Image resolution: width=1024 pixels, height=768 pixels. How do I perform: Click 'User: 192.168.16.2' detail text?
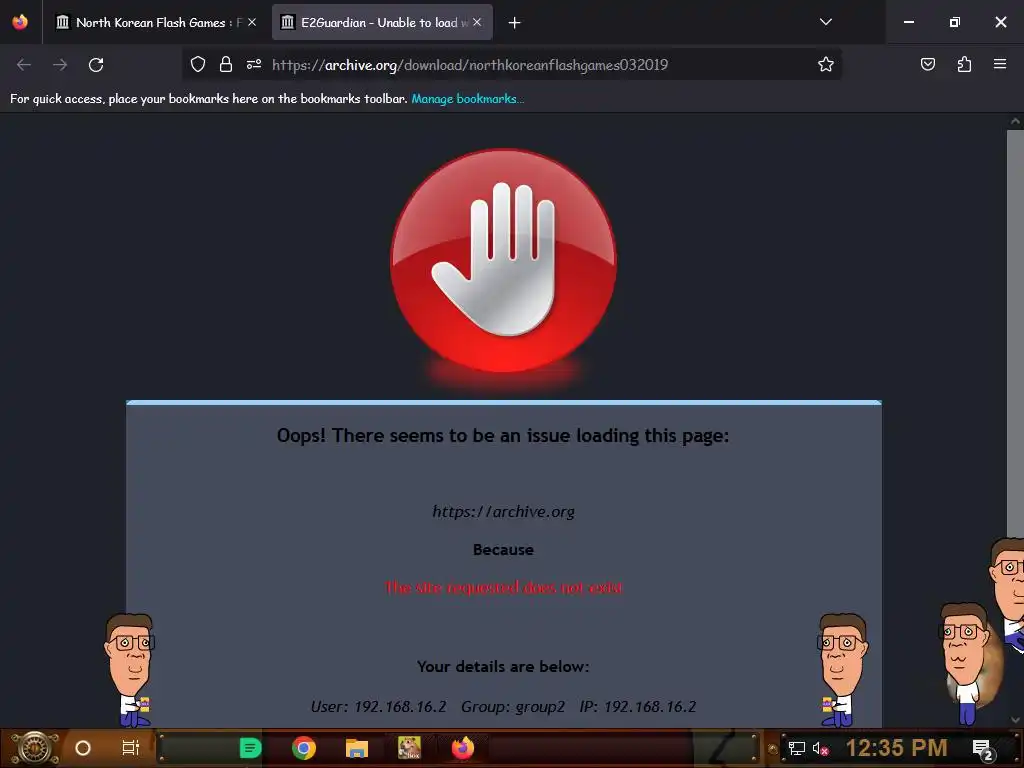click(378, 707)
